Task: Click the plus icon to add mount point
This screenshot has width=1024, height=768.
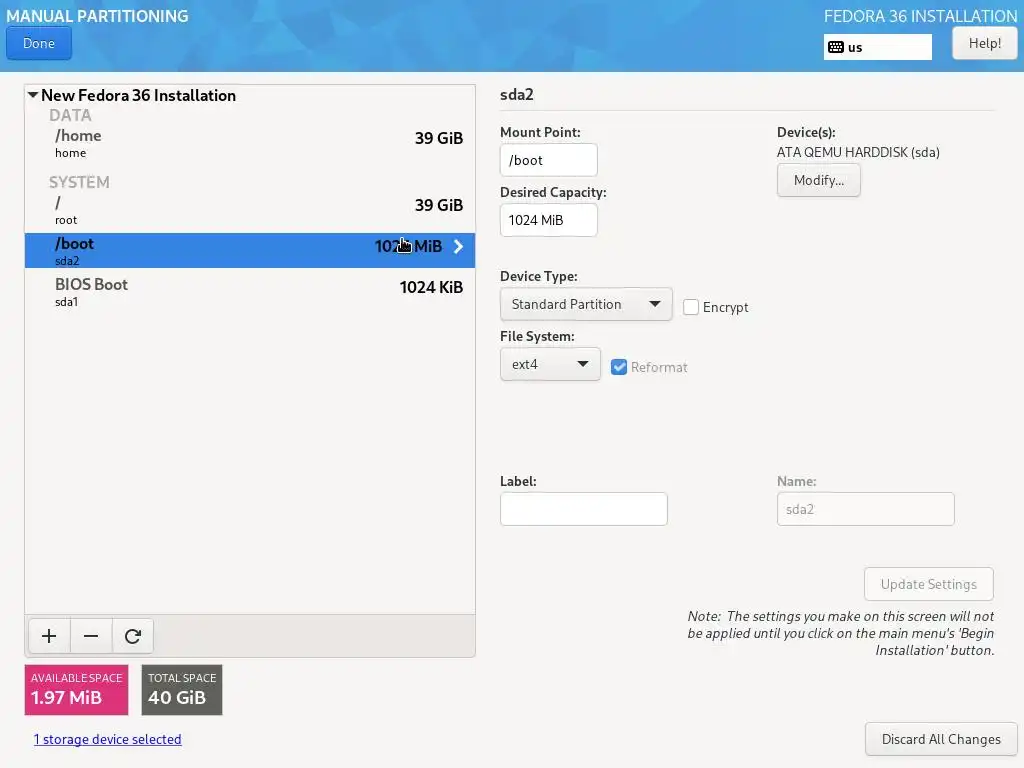Action: pyautogui.click(x=49, y=636)
